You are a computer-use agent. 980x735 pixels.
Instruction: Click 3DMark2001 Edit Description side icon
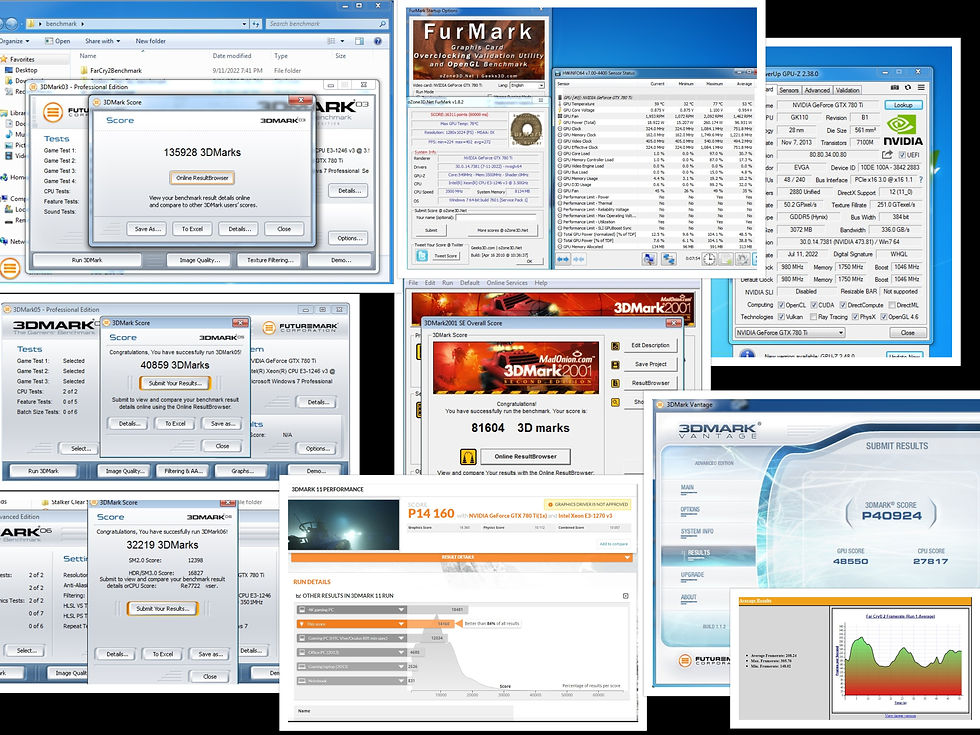coord(615,346)
